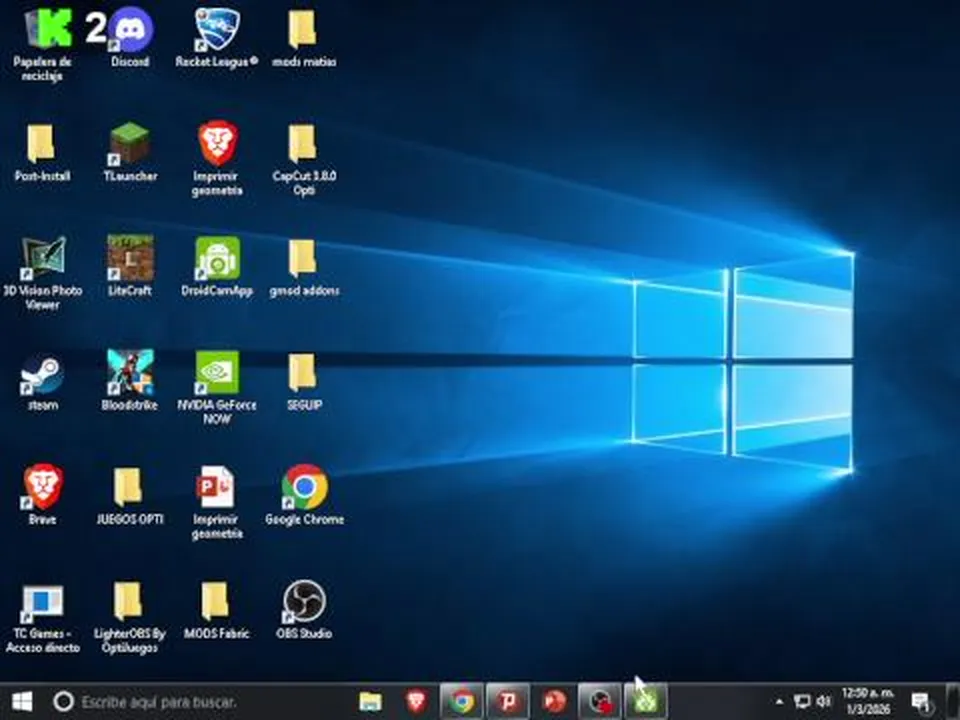Select 'LighterOBS By Optijuegos' folder
This screenshot has width=960, height=720.
tap(130, 617)
